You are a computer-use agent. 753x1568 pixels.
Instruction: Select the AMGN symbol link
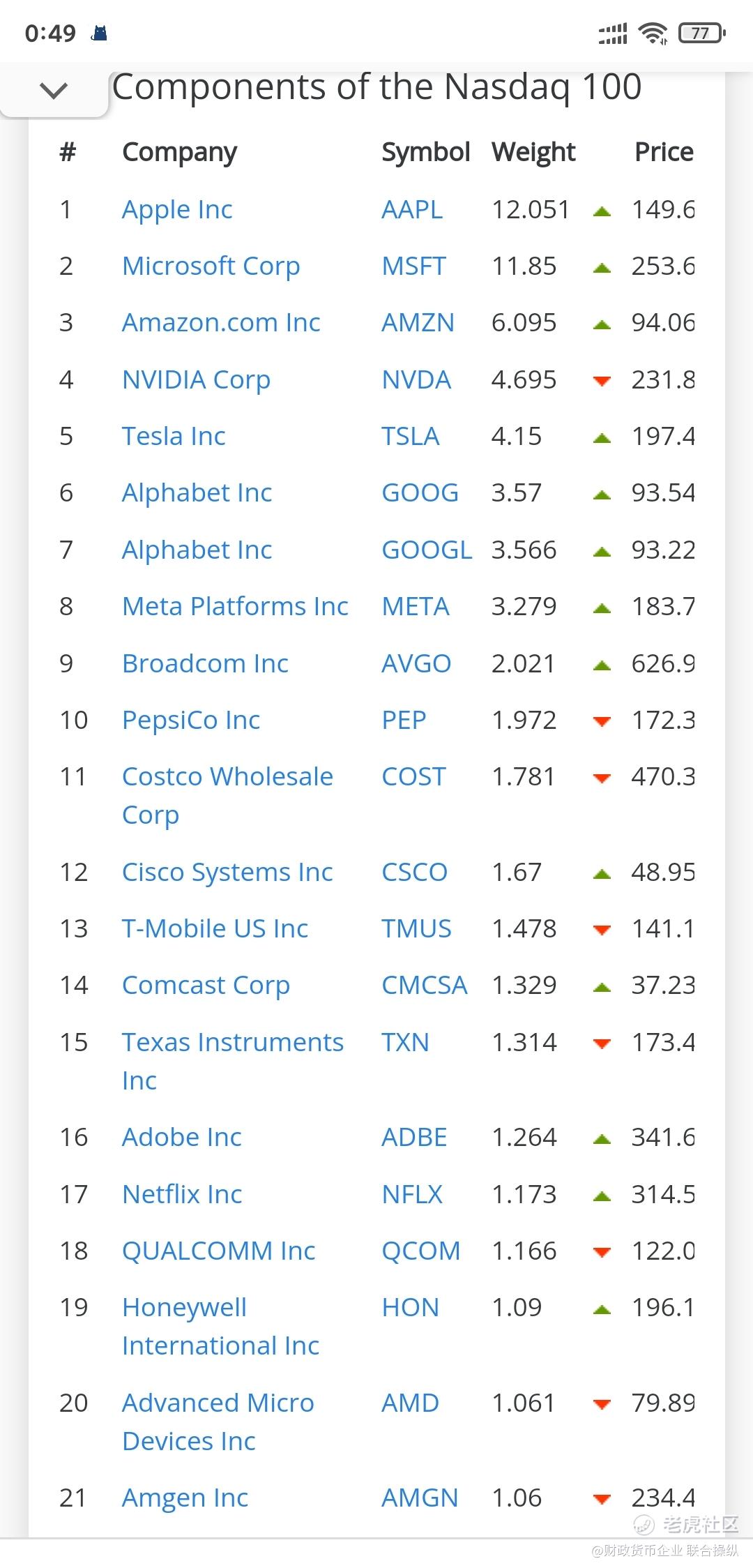(420, 1498)
